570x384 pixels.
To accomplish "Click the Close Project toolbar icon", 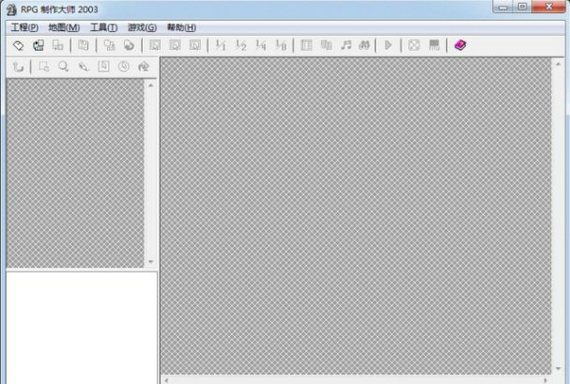I will tap(58, 45).
